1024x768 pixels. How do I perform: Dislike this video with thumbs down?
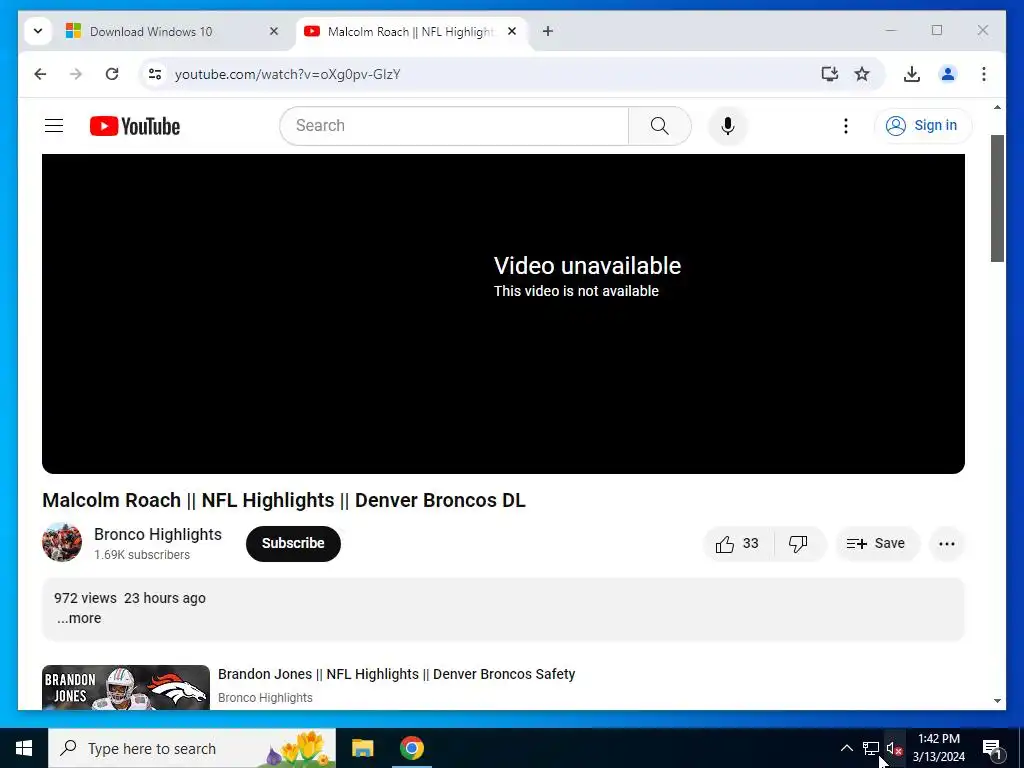click(798, 543)
